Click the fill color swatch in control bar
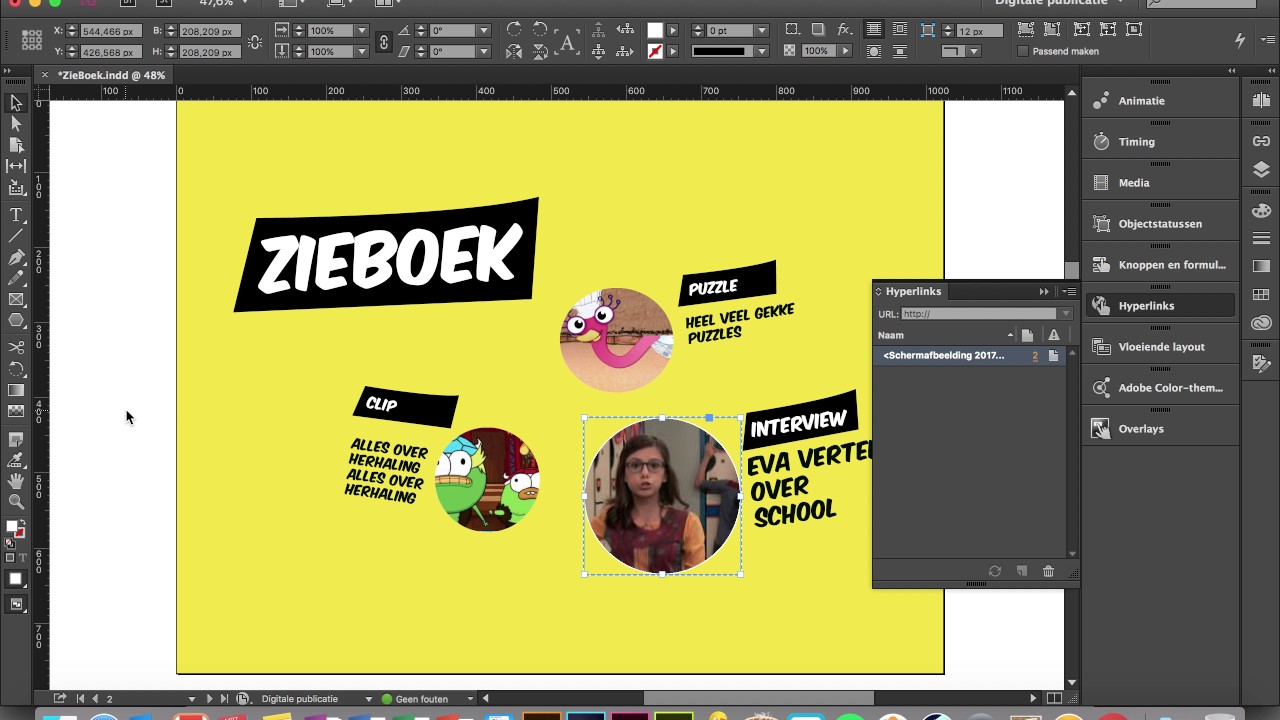This screenshot has width=1280, height=720. pos(655,31)
